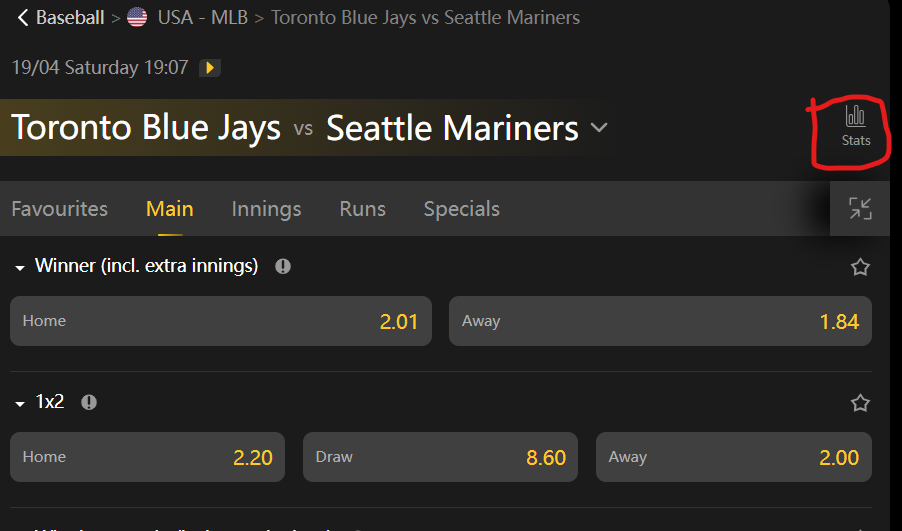This screenshot has height=531, width=902.
Task: Switch to the Innings tab
Action: [x=266, y=209]
